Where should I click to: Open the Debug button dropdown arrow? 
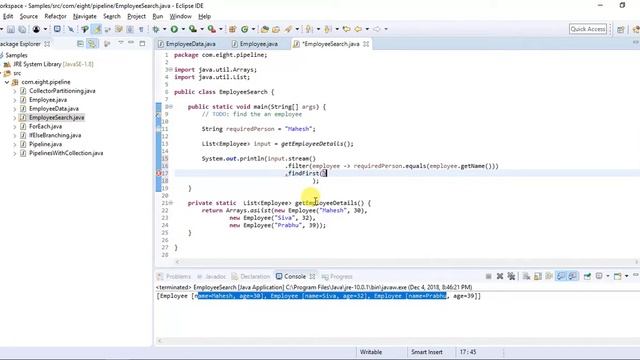click(164, 29)
